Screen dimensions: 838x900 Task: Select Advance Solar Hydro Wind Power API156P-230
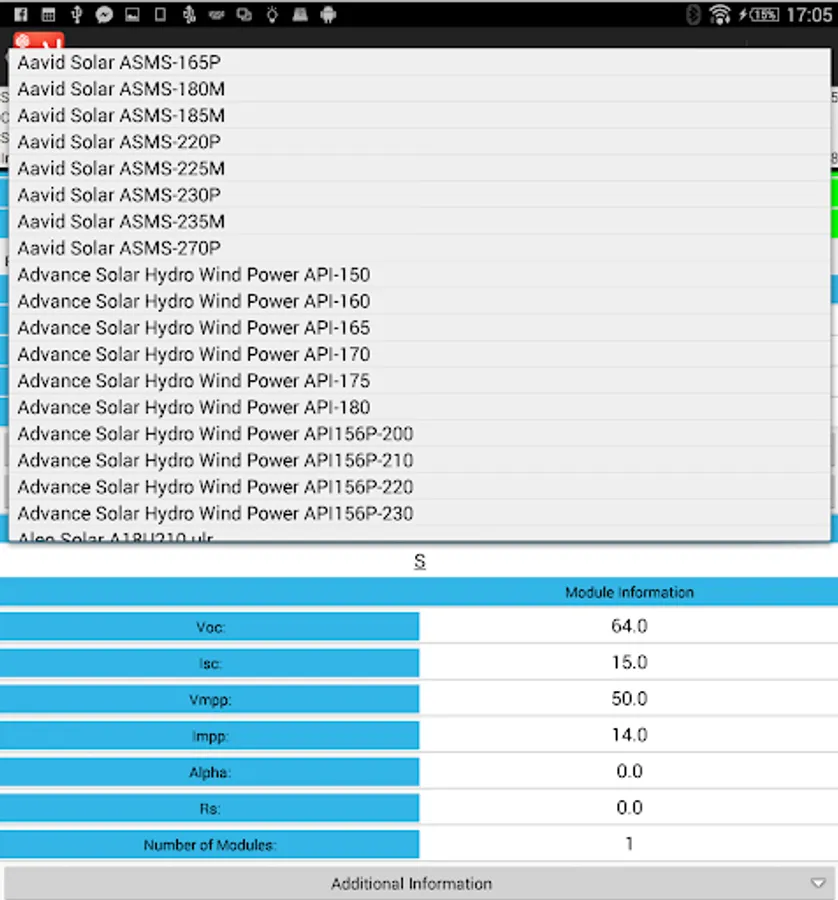[x=420, y=513]
